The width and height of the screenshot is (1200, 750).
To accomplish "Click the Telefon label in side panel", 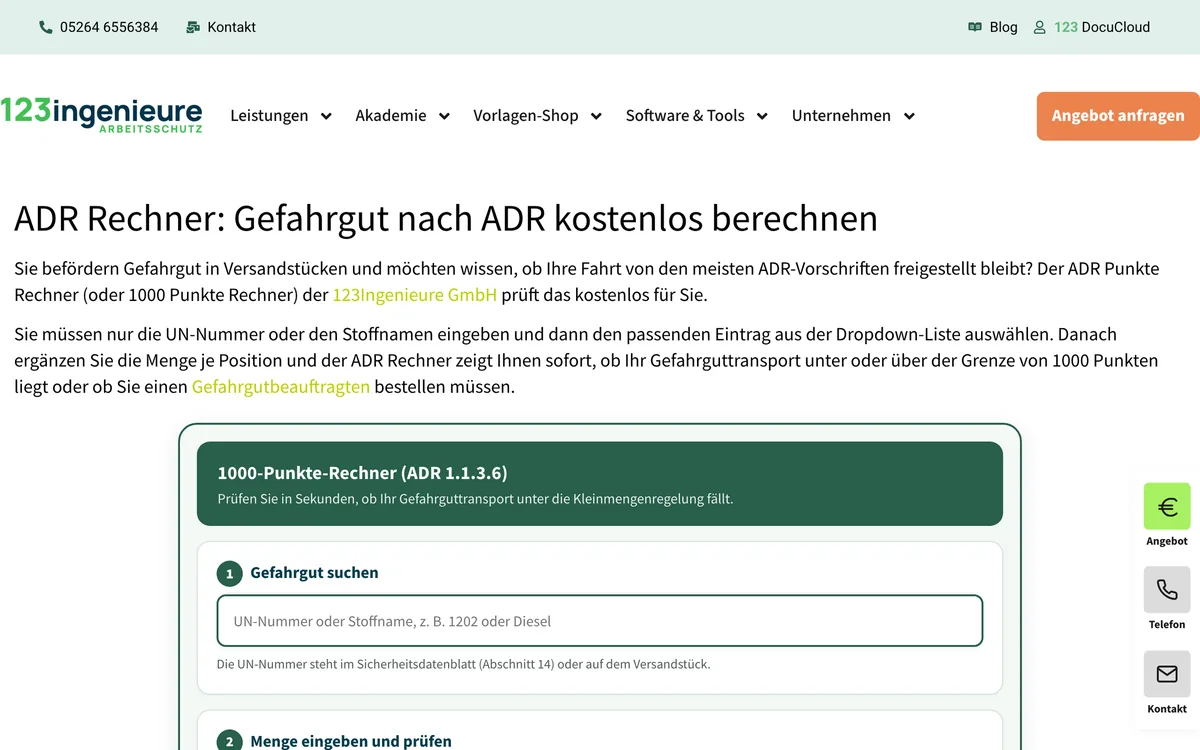I will coord(1167,624).
